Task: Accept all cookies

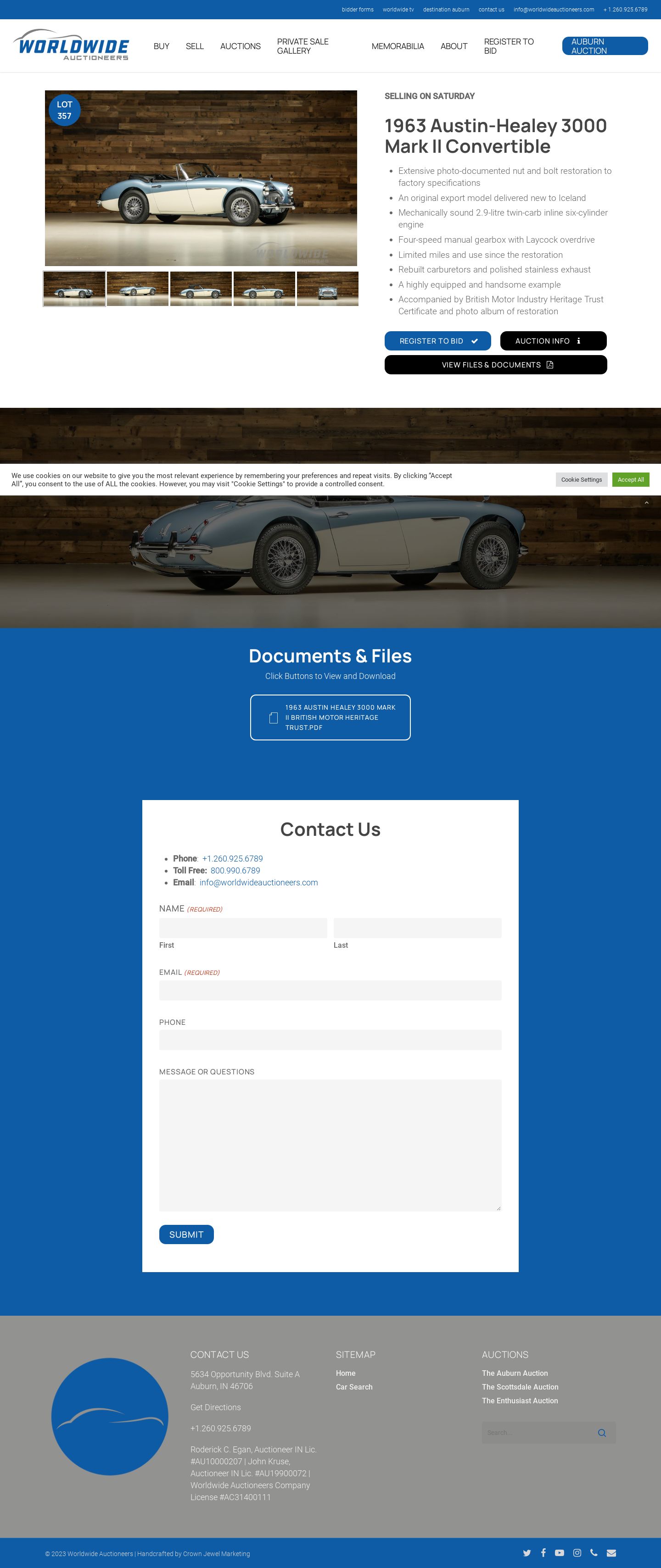Action: pos(631,480)
